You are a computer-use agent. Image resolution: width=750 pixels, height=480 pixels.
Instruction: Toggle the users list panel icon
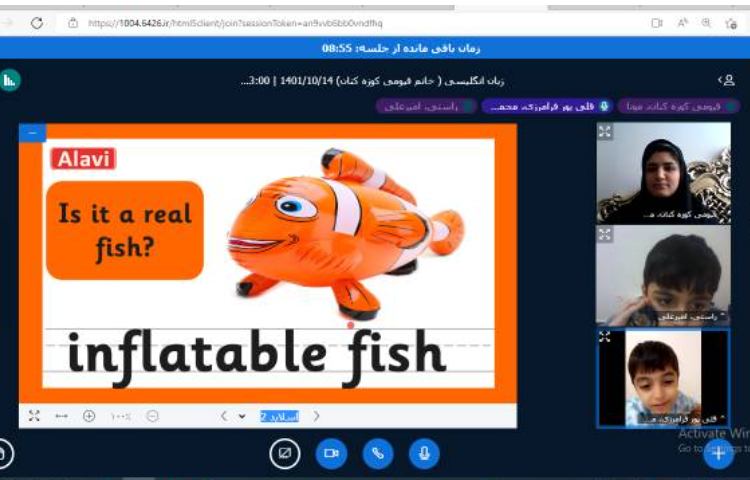point(727,80)
